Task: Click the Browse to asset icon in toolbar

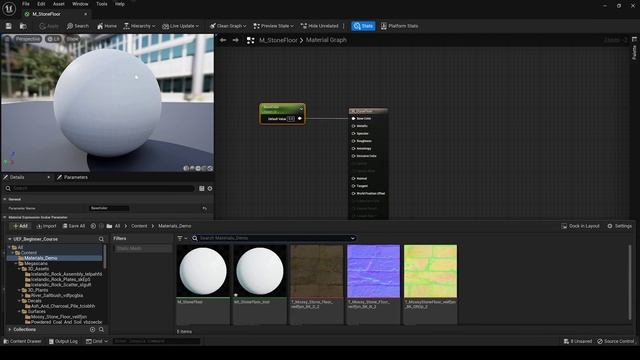Action: (x=23, y=26)
